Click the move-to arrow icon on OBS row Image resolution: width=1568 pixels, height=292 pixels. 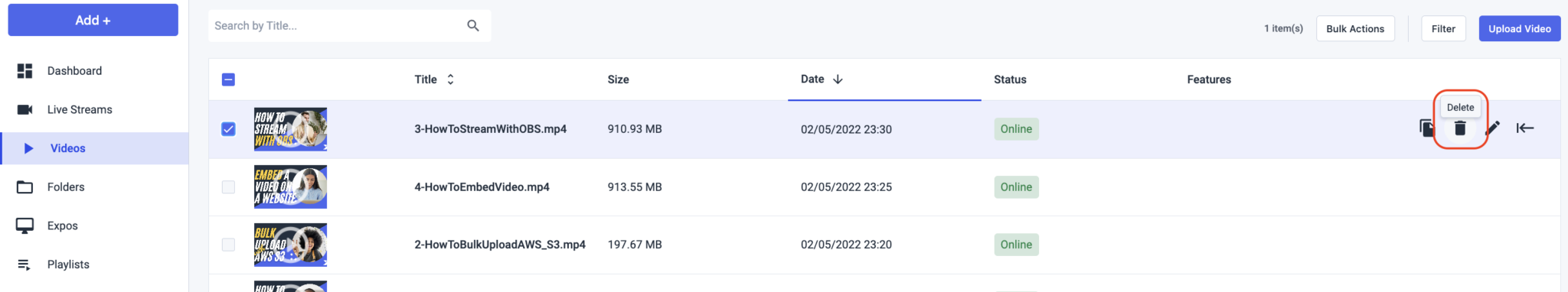pos(1525,128)
